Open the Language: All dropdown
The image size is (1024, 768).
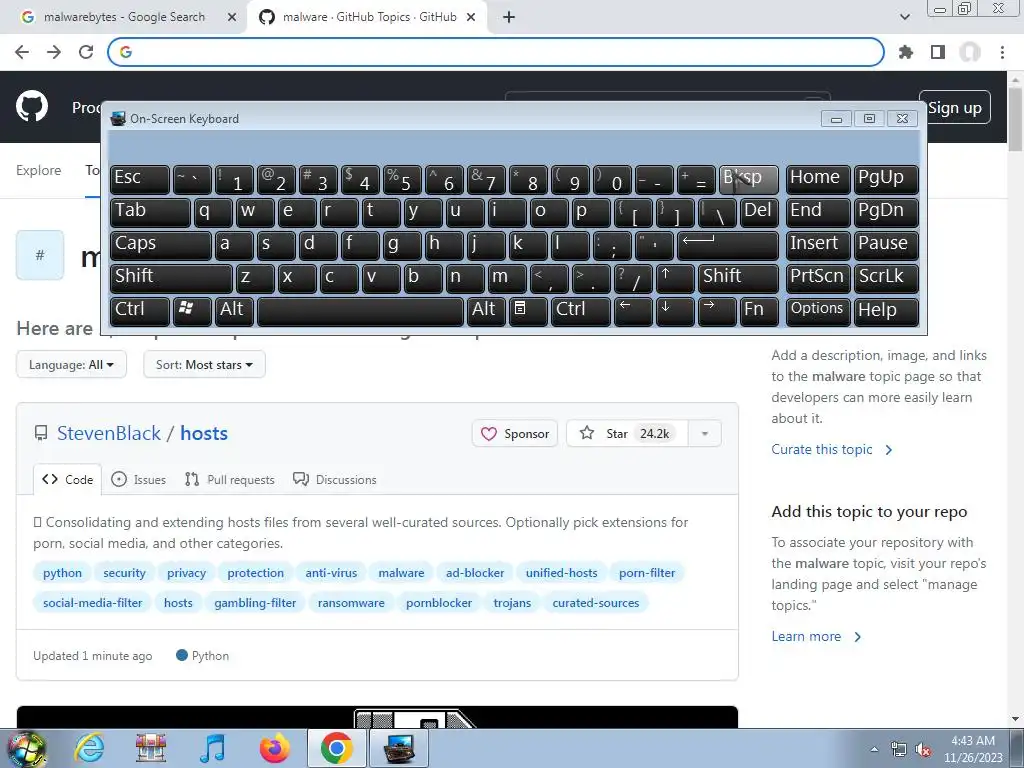pyautogui.click(x=71, y=364)
